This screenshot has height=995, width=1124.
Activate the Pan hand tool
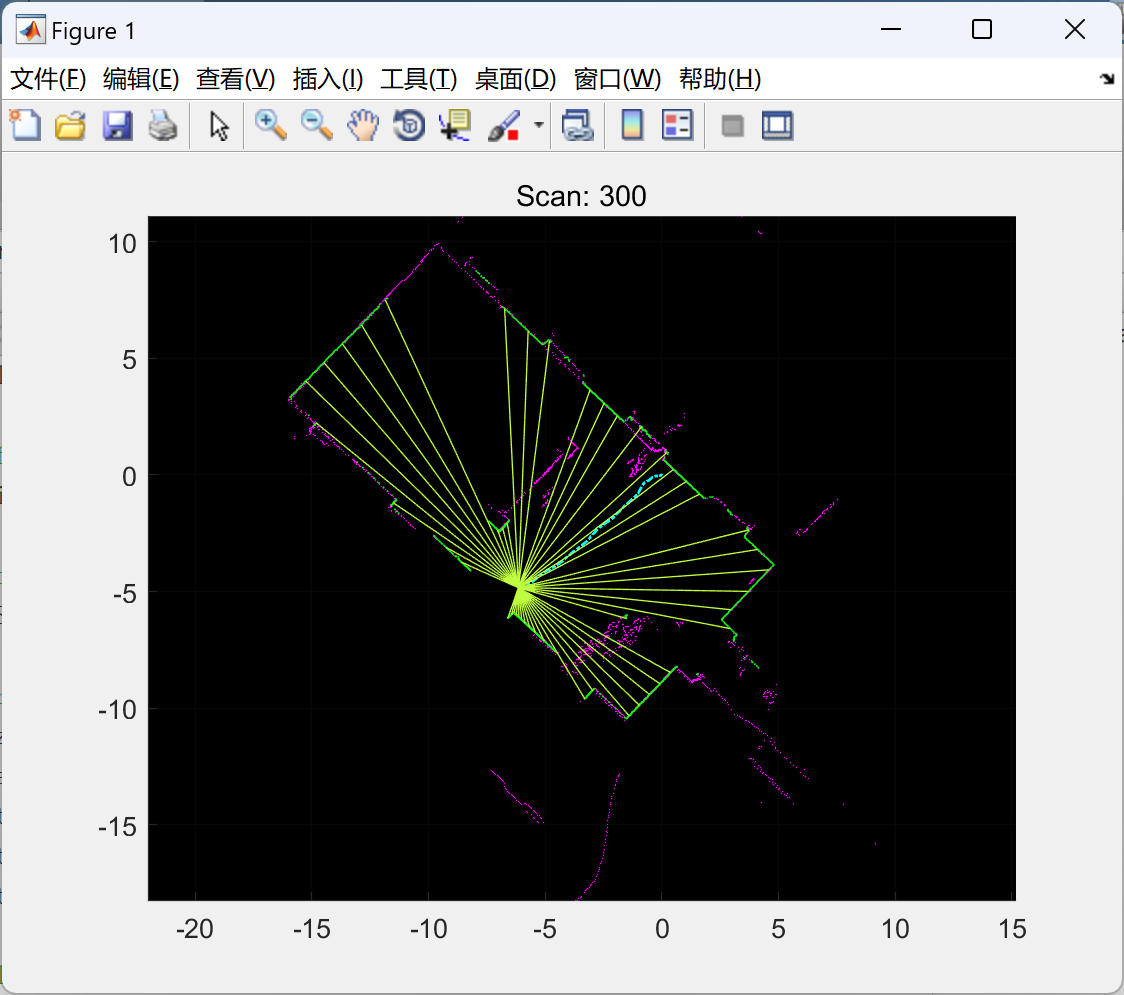click(363, 125)
